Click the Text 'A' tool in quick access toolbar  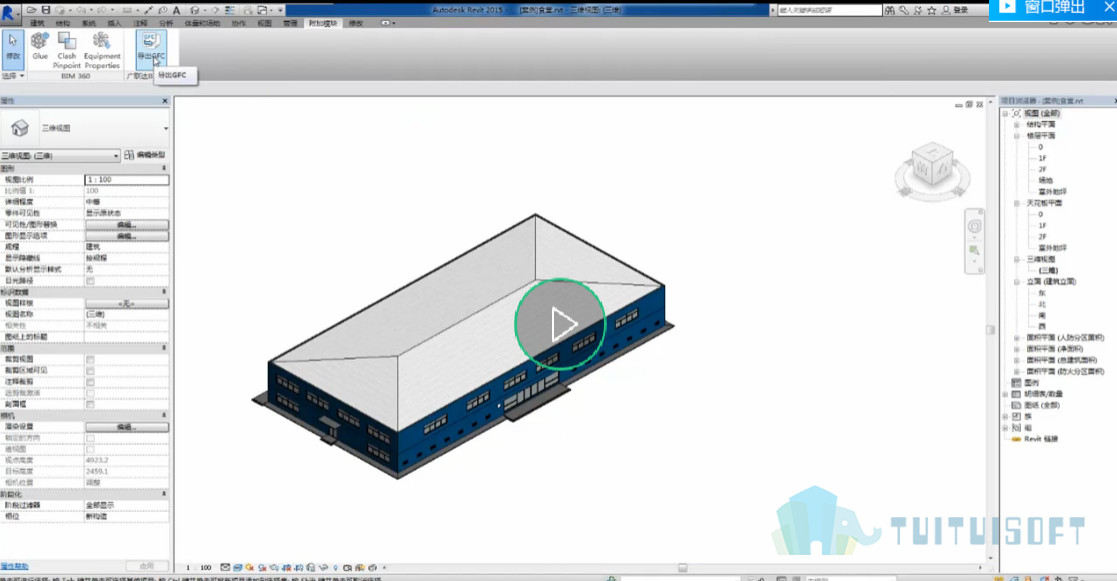pyautogui.click(x=176, y=10)
